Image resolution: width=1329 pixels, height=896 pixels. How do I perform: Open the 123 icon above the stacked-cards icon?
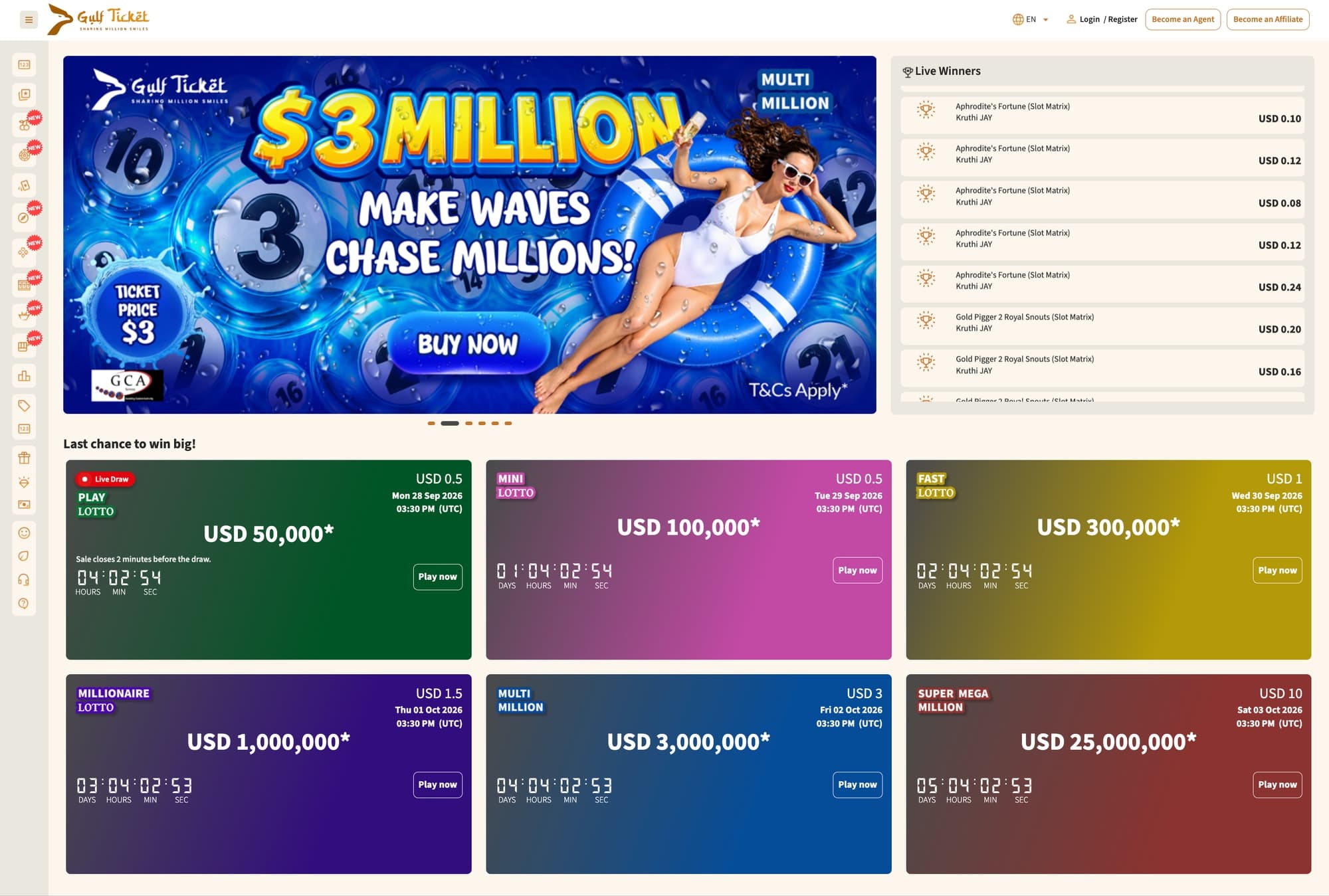click(x=24, y=64)
